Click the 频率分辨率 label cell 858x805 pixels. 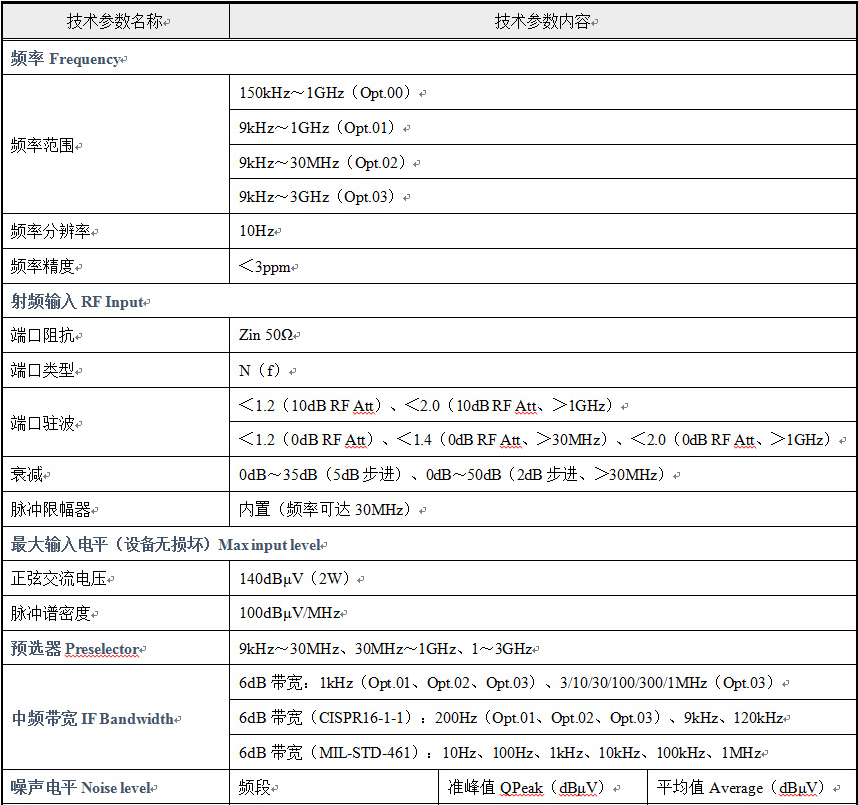(115, 231)
